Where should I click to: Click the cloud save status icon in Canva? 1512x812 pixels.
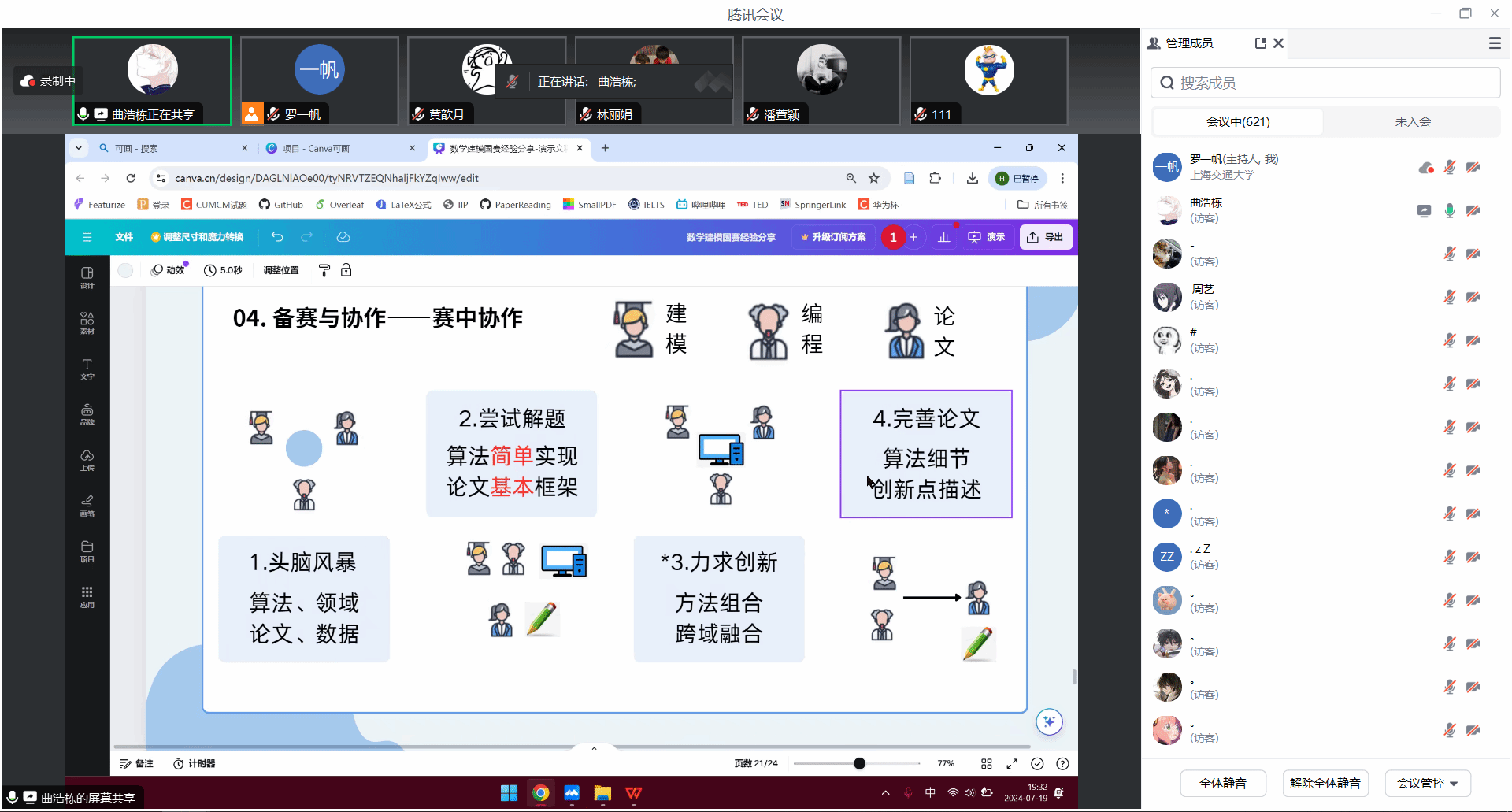(343, 237)
